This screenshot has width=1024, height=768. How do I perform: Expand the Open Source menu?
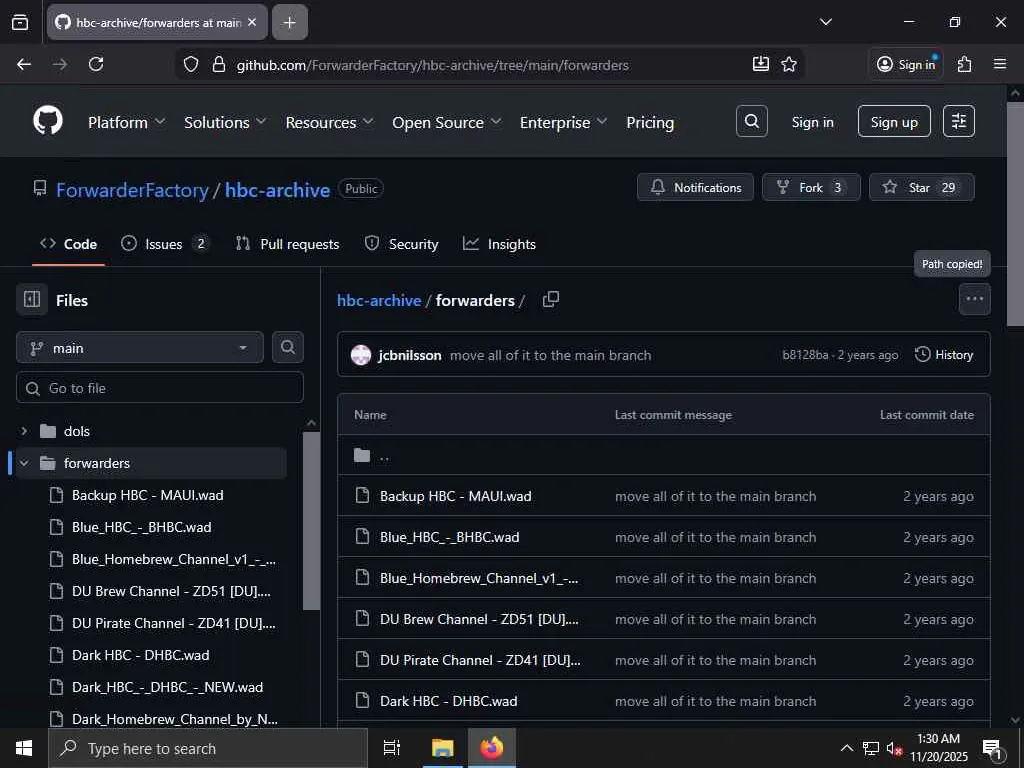[x=447, y=122]
